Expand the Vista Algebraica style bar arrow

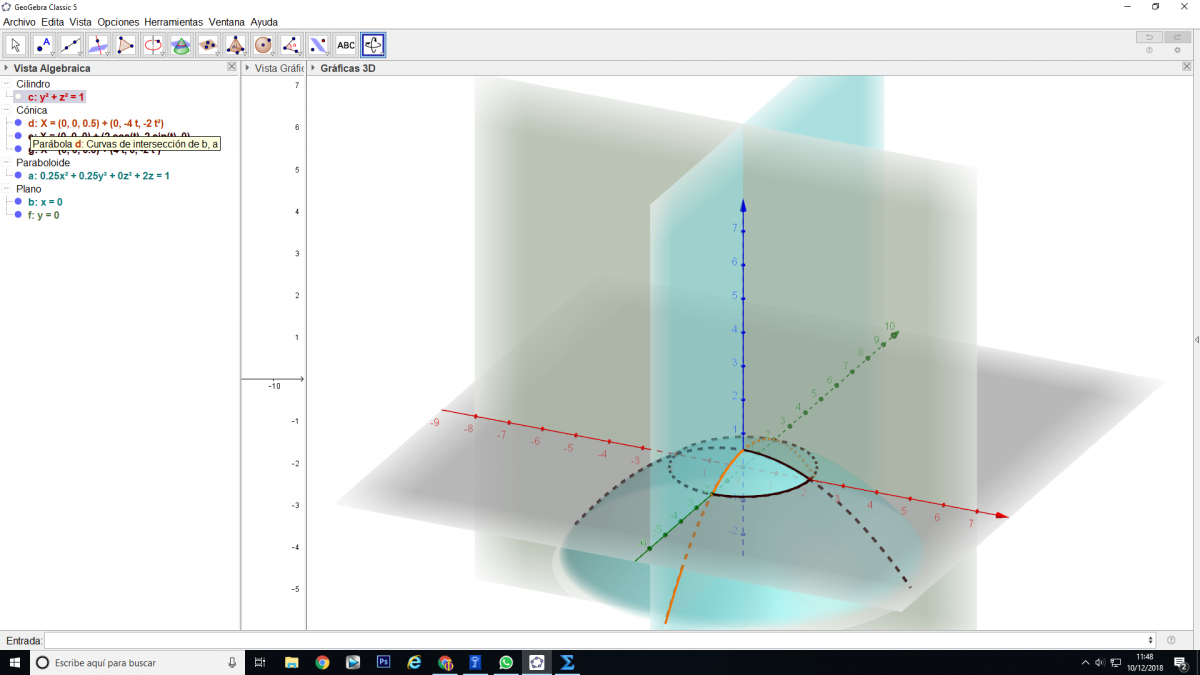(x=6, y=68)
